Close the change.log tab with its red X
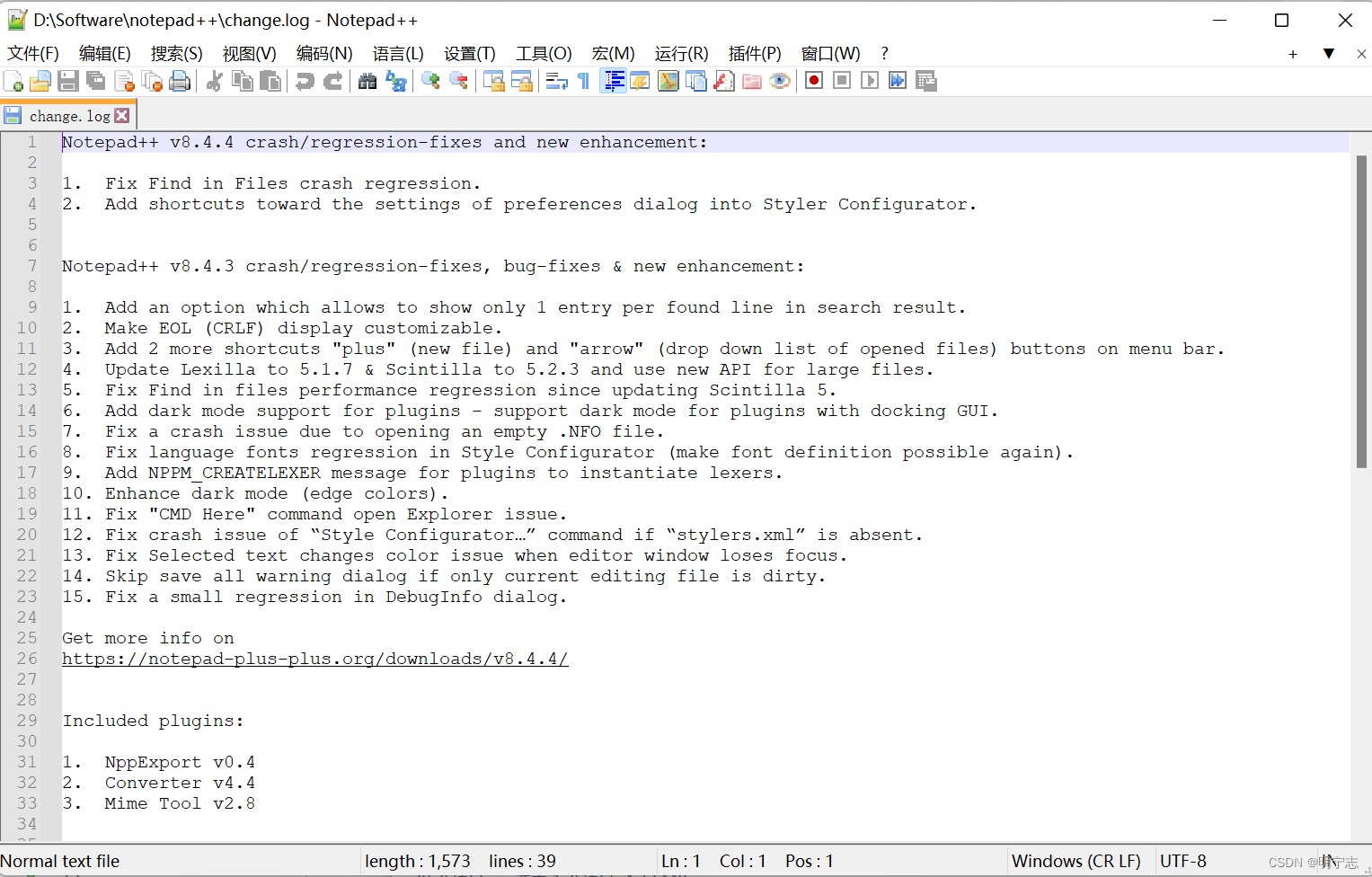Viewport: 1372px width, 877px height. [122, 116]
